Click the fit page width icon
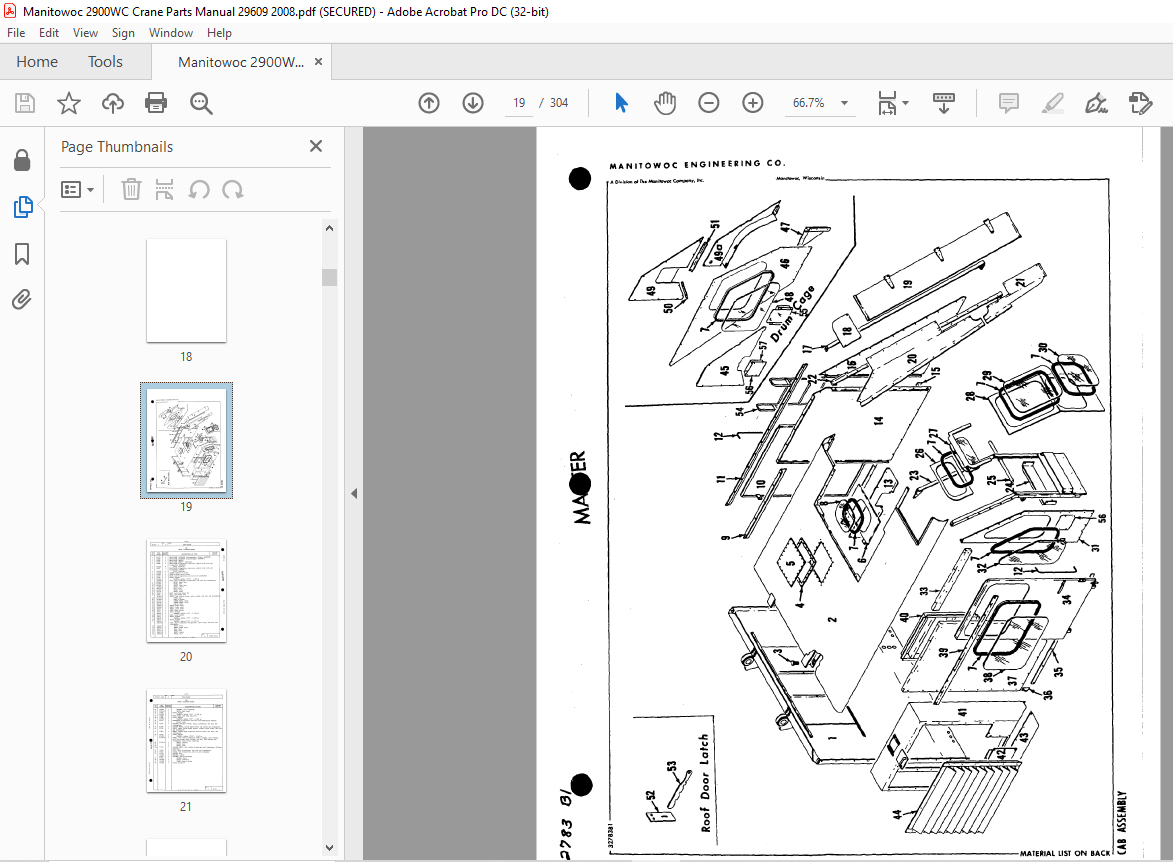 point(886,103)
